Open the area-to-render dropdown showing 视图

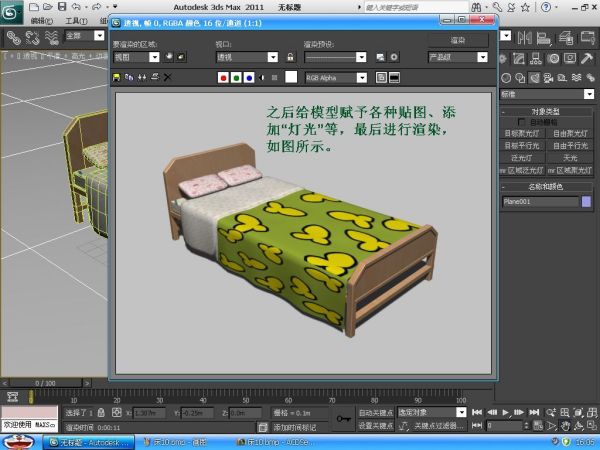click(x=136, y=57)
